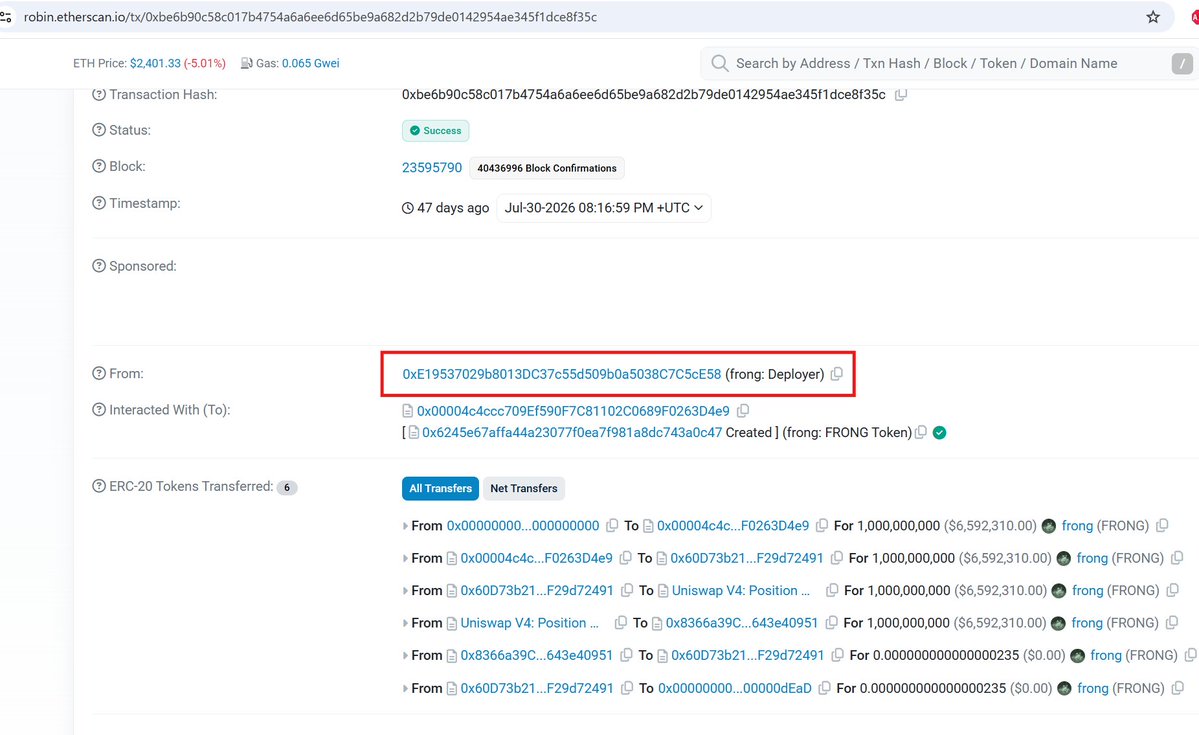Click help icon next to Block
This screenshot has height=735, width=1199.
pos(99,166)
